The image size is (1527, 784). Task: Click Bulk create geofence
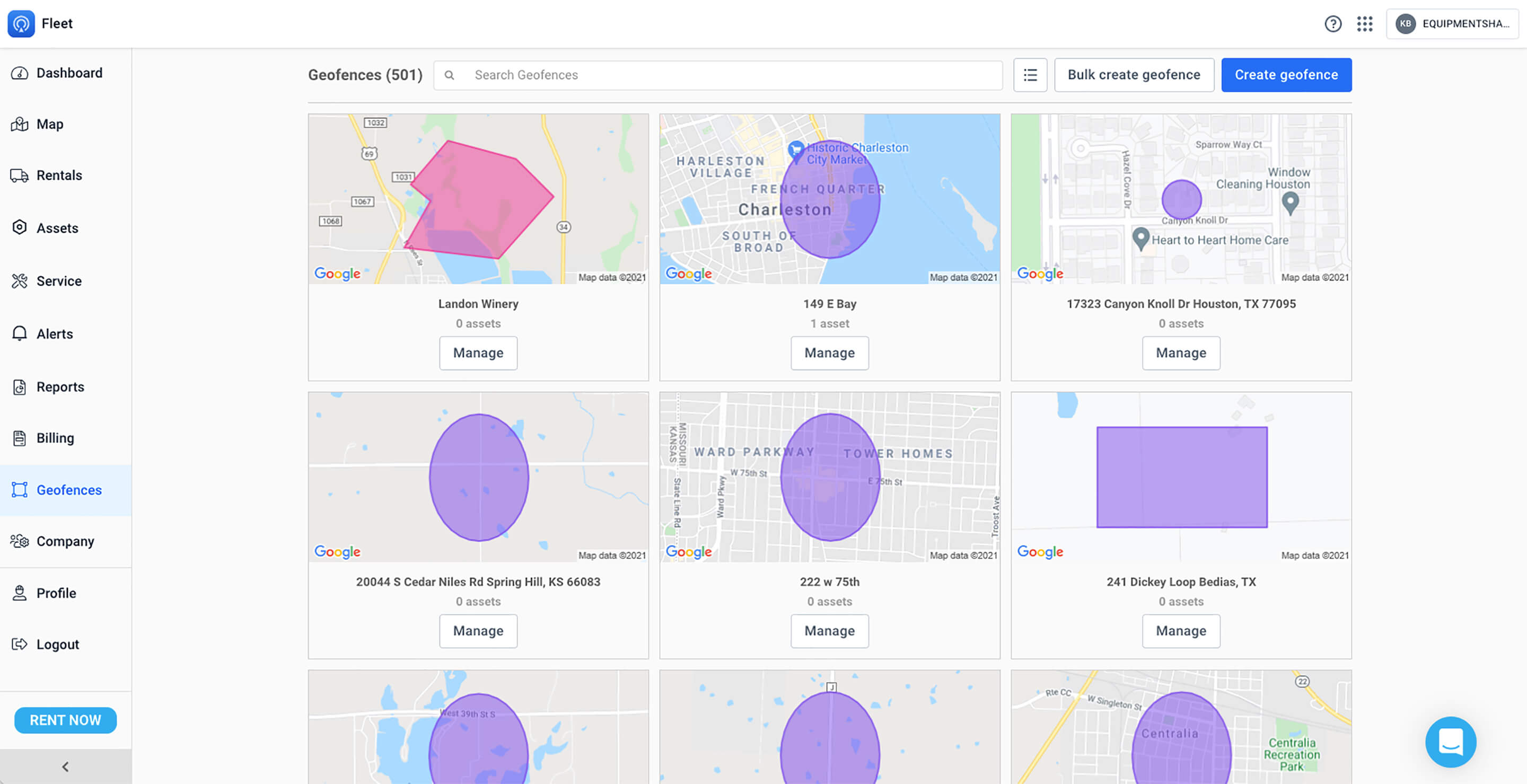tap(1134, 75)
